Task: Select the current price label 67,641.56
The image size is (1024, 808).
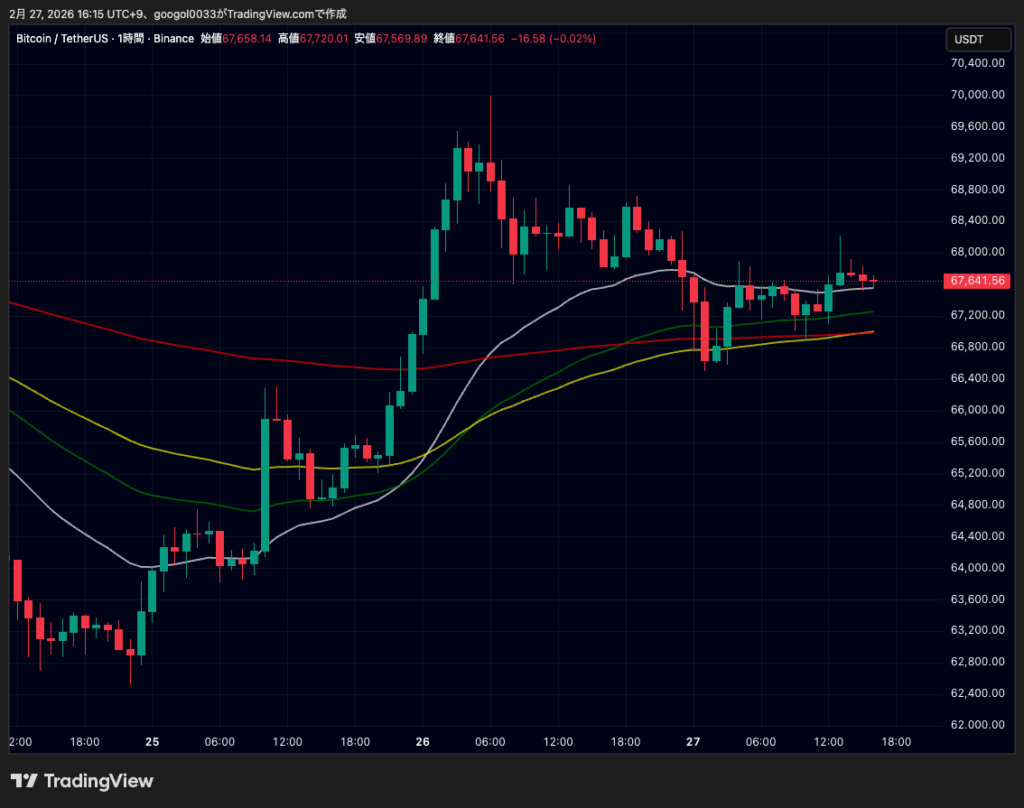Action: coord(977,281)
